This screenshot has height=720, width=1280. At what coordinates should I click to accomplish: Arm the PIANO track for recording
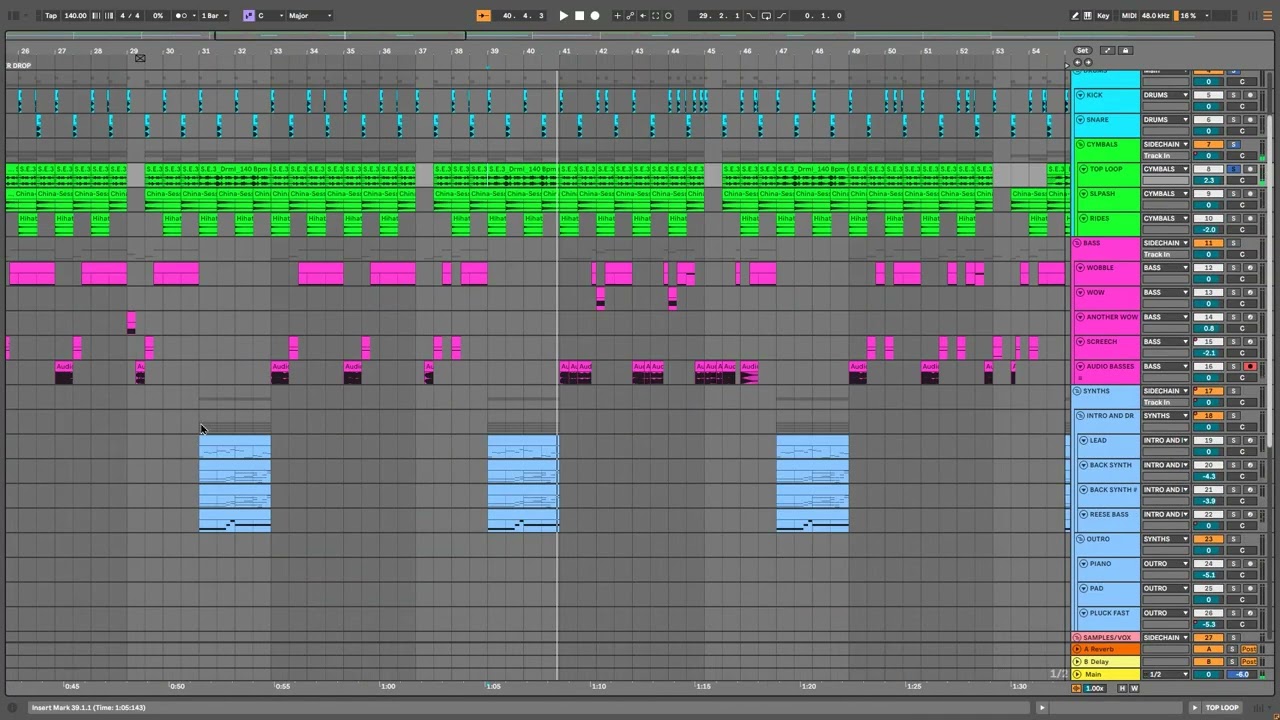click(x=1249, y=564)
